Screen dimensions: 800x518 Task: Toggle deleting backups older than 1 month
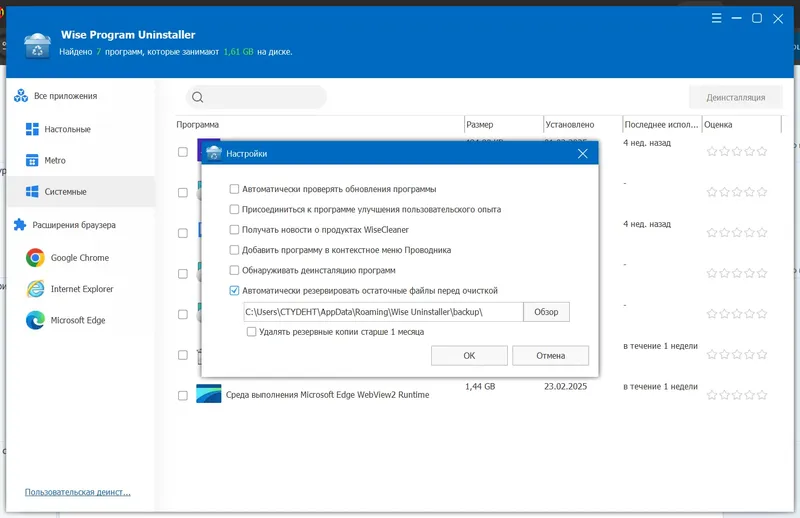(x=252, y=332)
